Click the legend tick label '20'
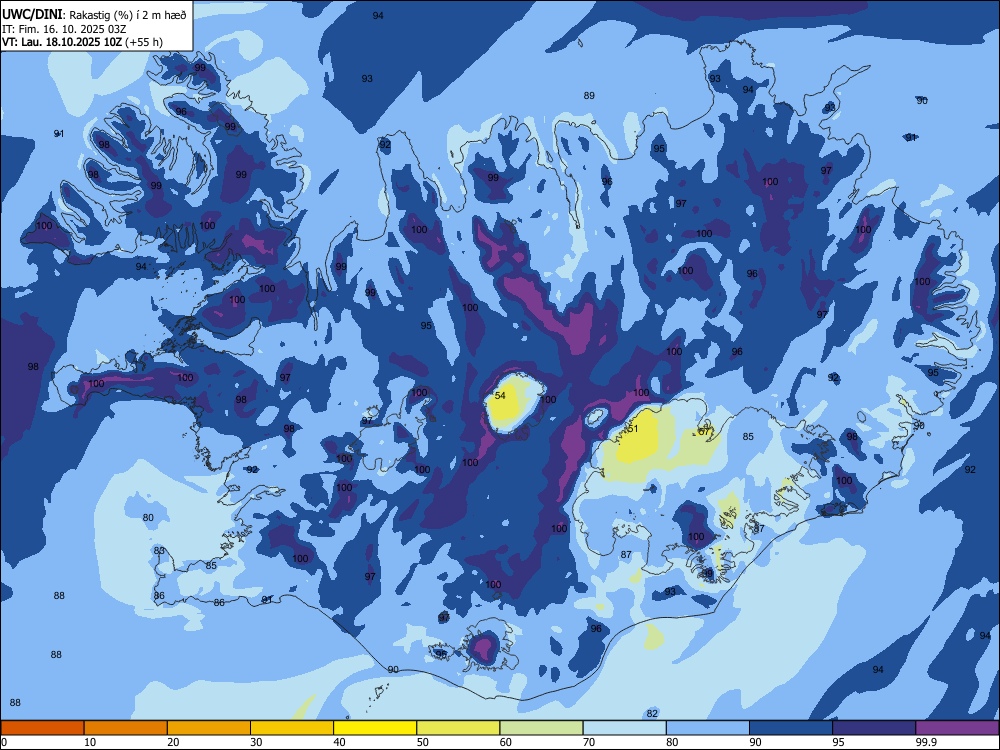 [173, 742]
